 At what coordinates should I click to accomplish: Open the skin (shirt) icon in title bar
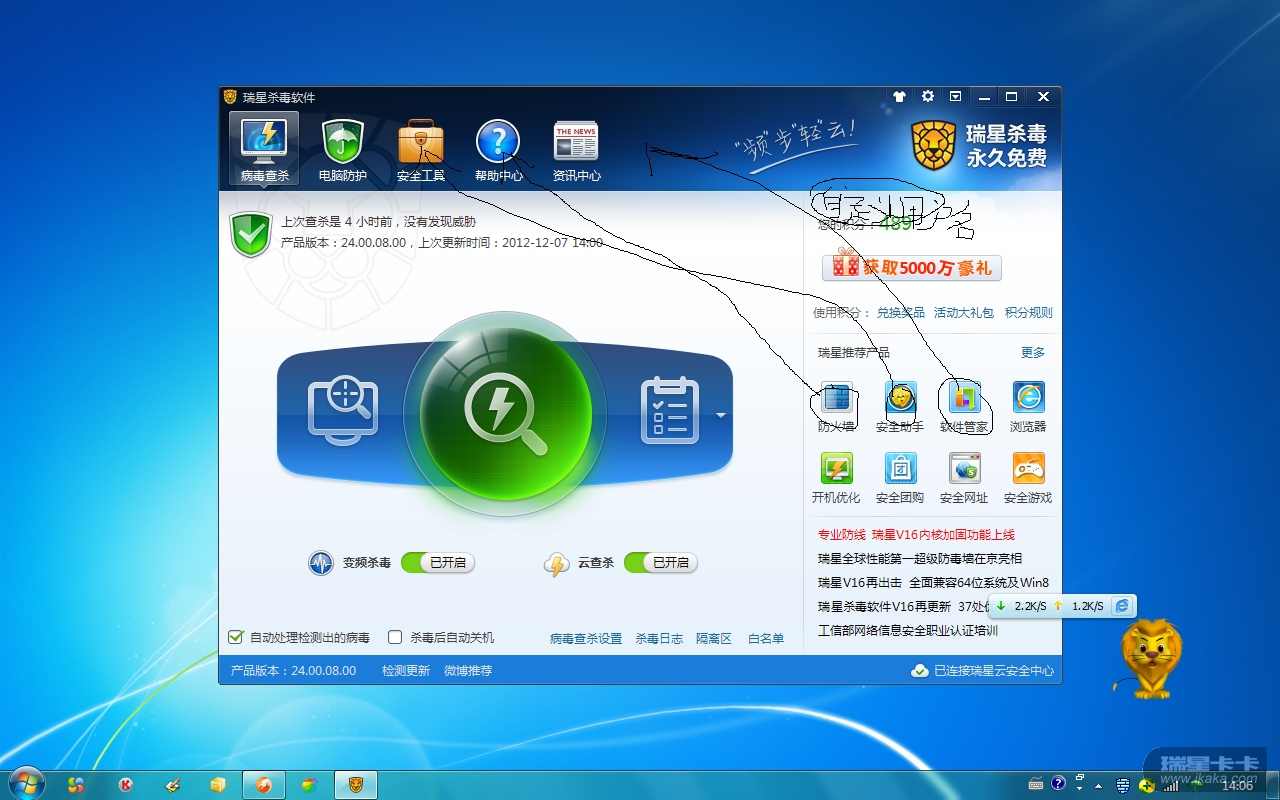[x=899, y=97]
